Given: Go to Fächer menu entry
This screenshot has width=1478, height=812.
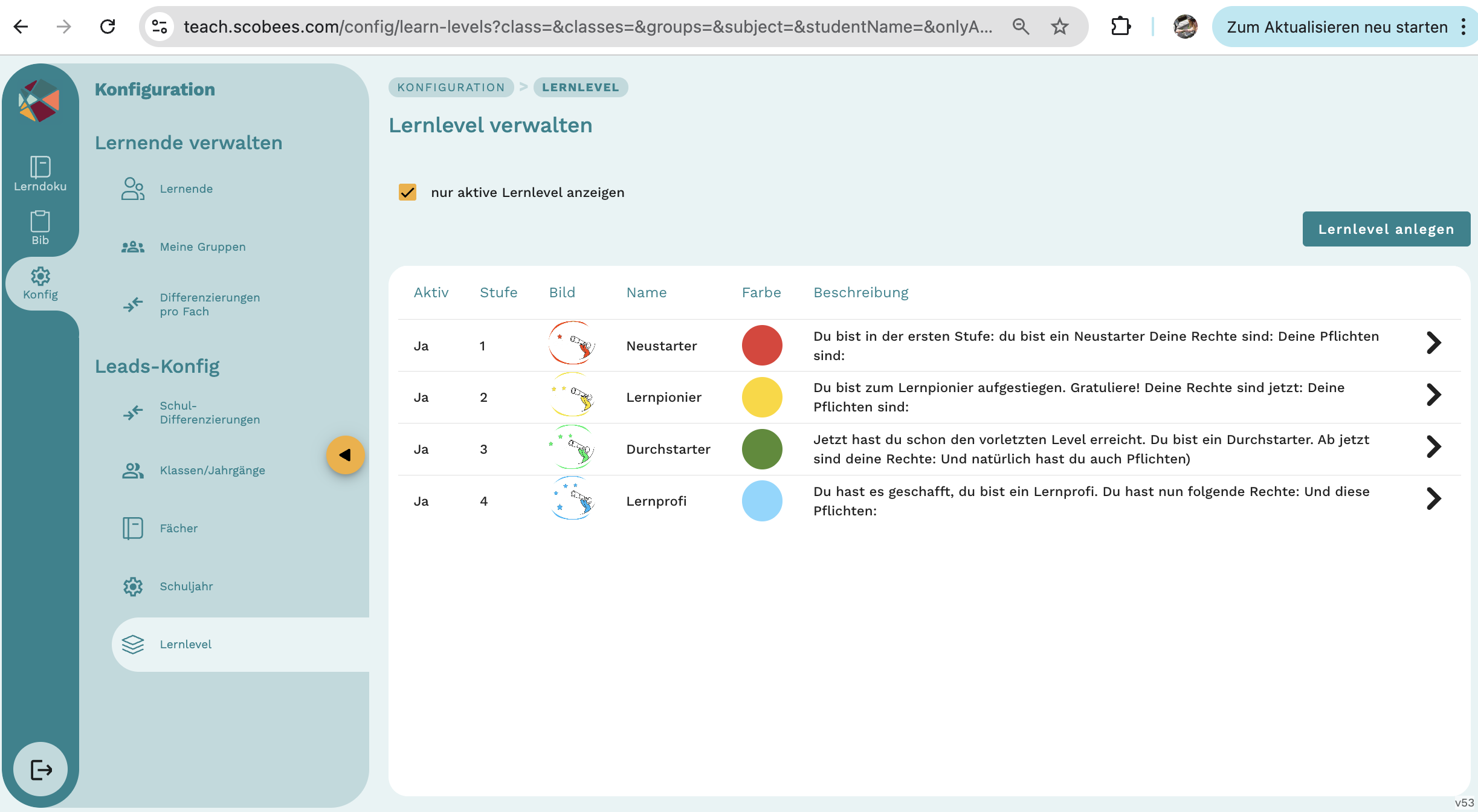Looking at the screenshot, I should pos(178,528).
